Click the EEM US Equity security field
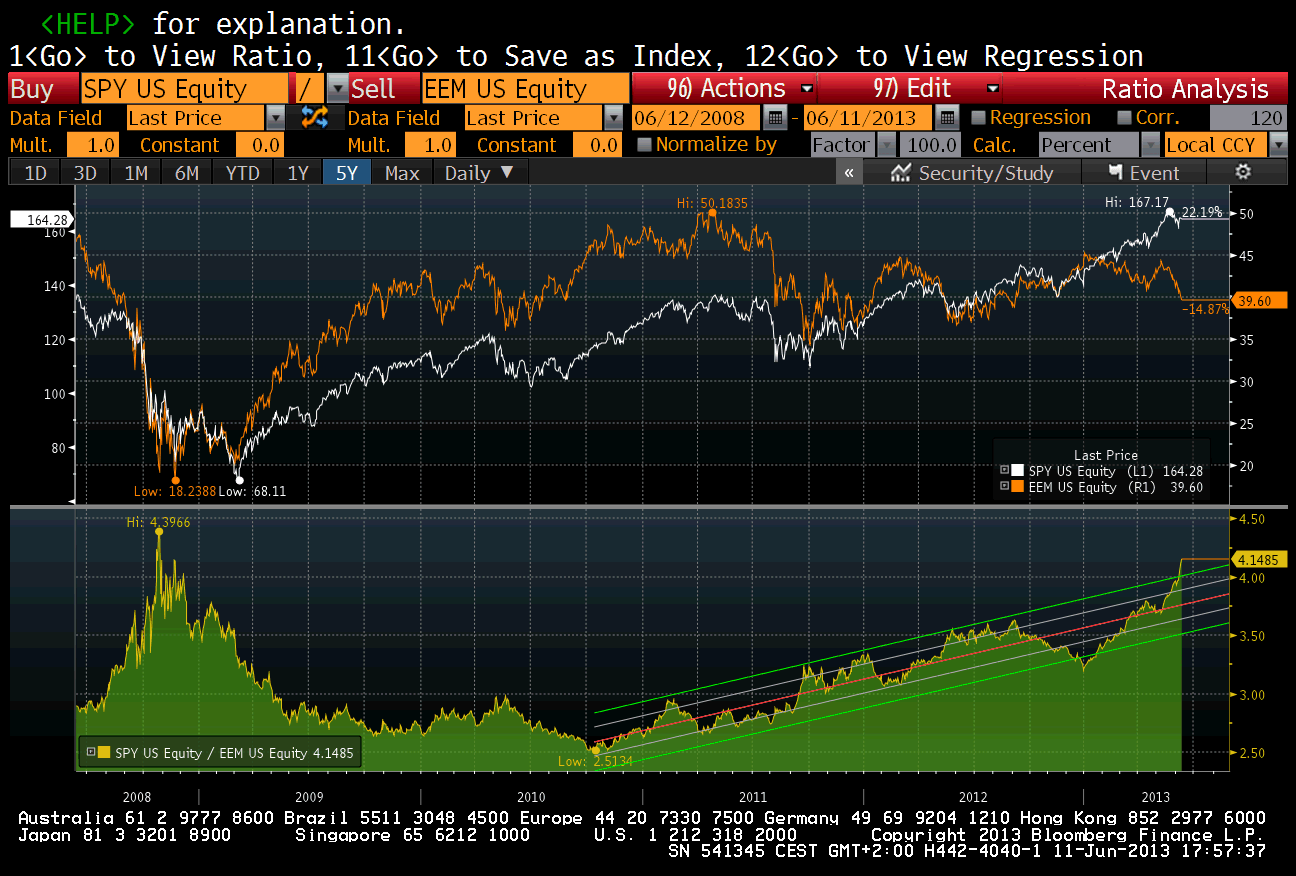Viewport: 1296px width, 876px height. [x=526, y=89]
